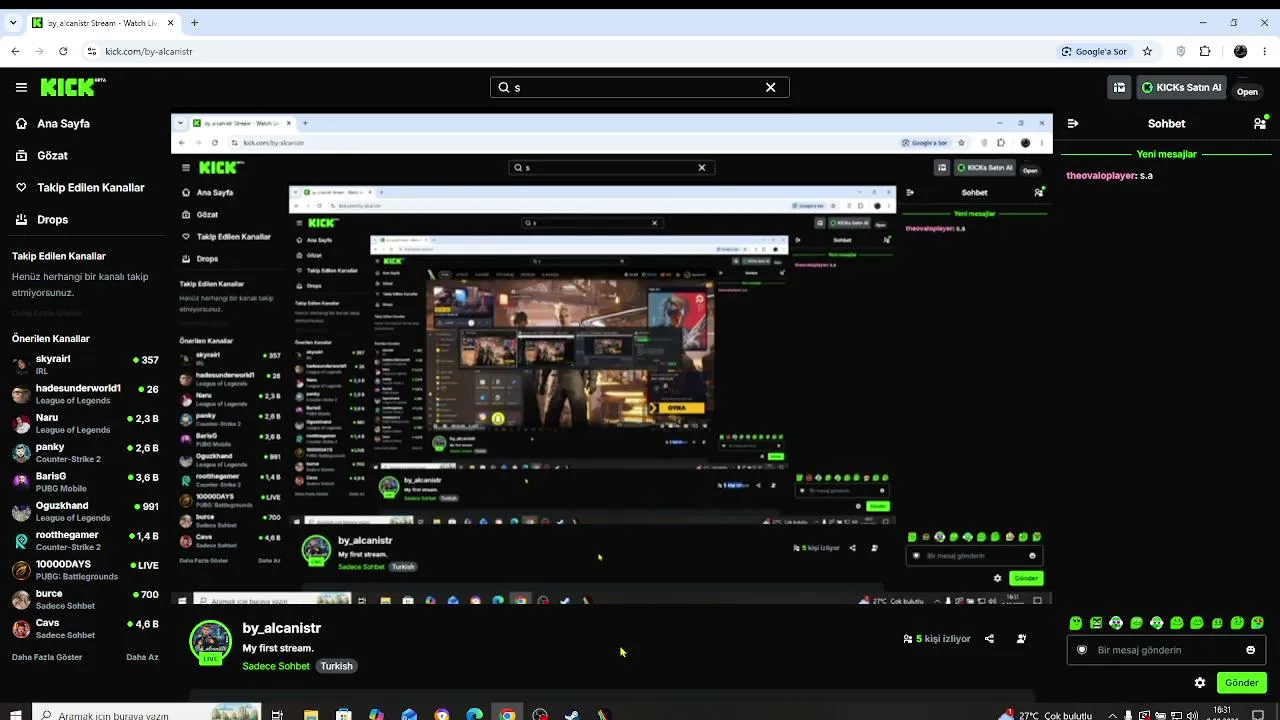
Task: Reload the Kick page
Action: (x=63, y=51)
